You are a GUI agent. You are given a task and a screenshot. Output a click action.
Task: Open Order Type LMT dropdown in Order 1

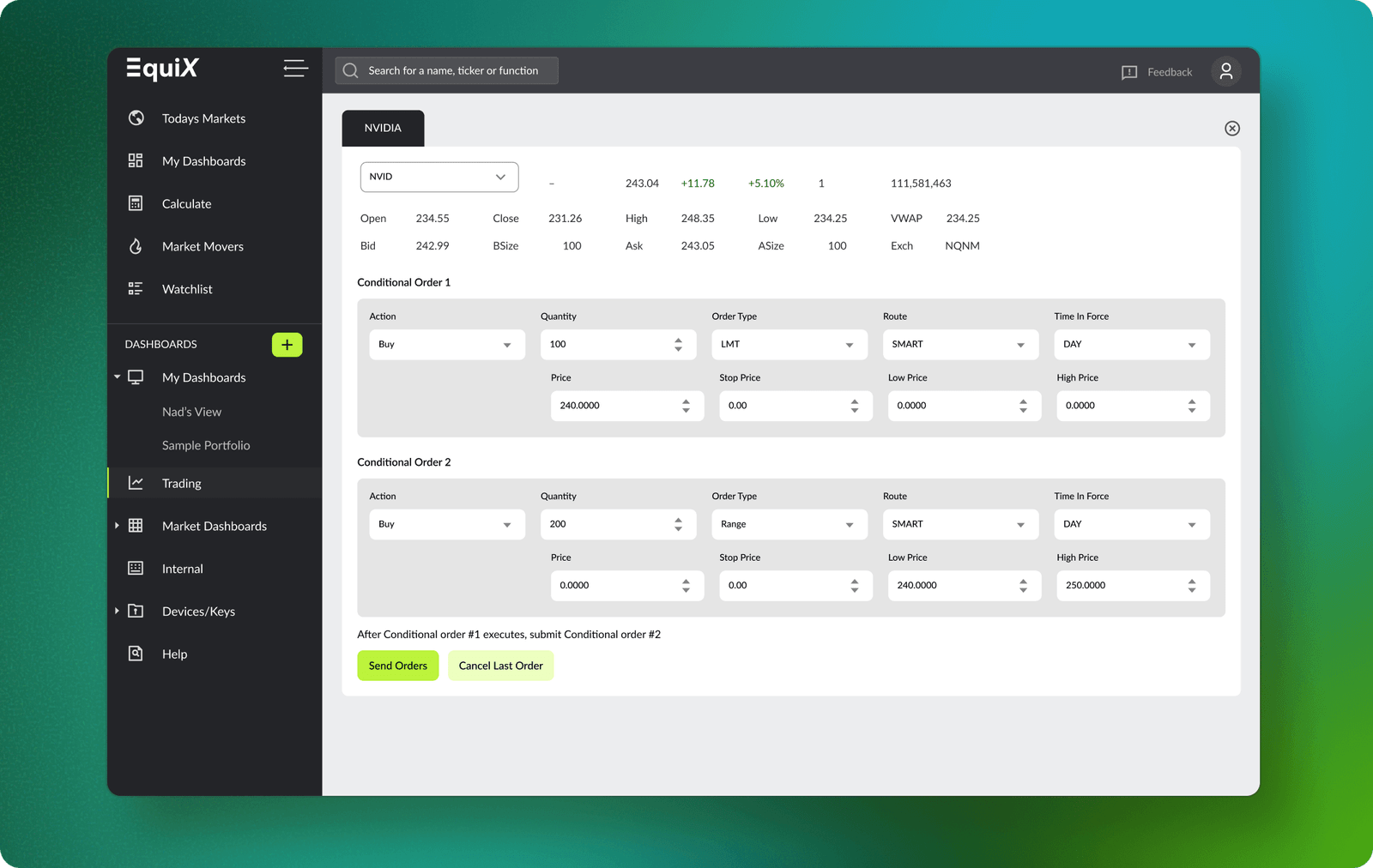(789, 345)
